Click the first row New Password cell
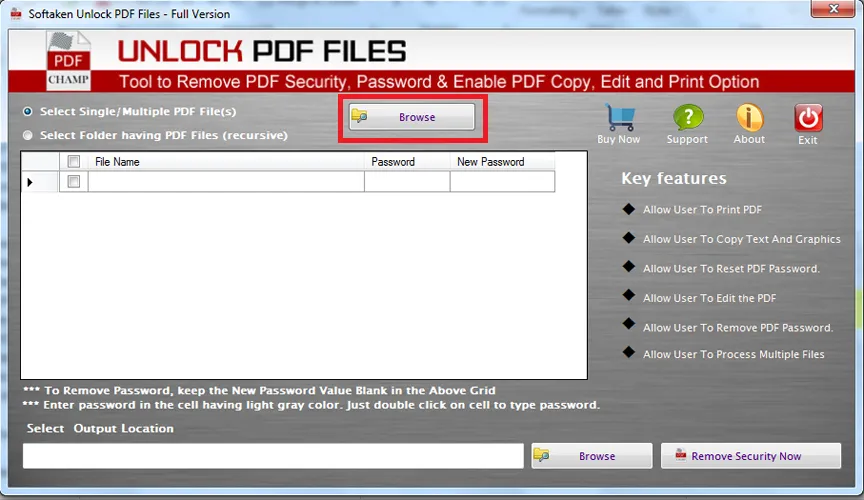864x500 pixels. coord(503,181)
